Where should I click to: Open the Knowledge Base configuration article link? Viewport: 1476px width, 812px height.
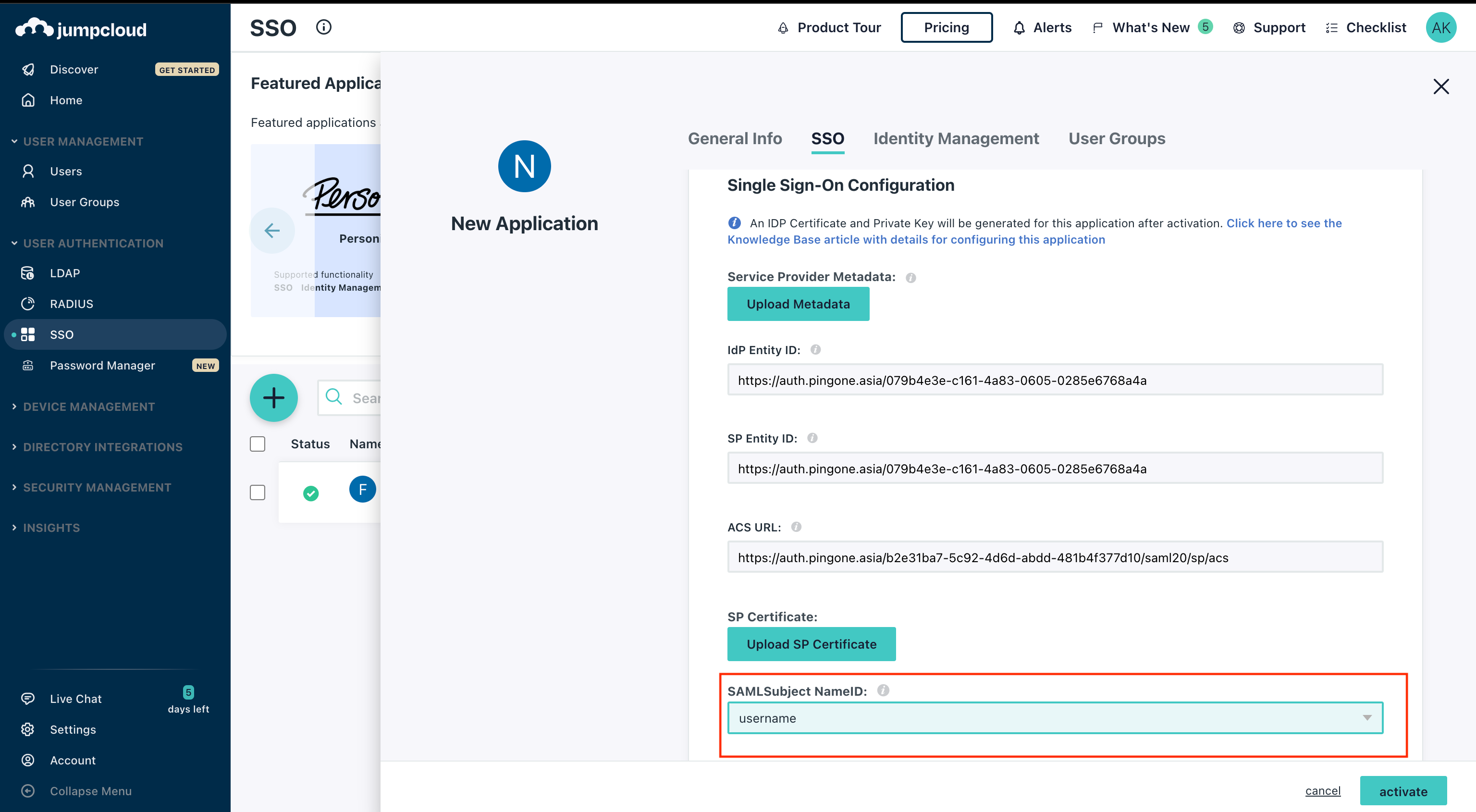pos(916,239)
